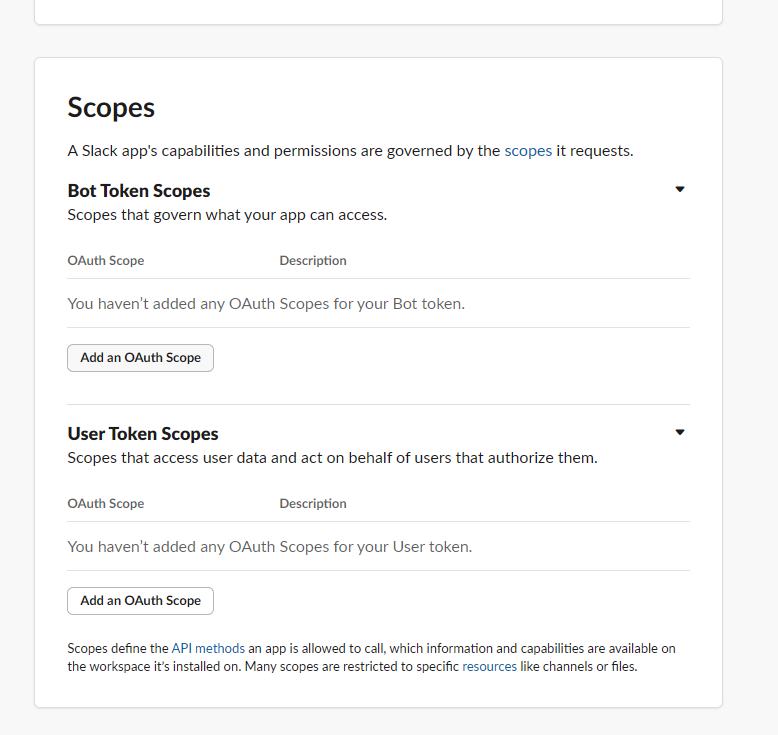The image size is (778, 735).
Task: Select OAuth Scope column header in Bot table
Action: click(x=106, y=261)
